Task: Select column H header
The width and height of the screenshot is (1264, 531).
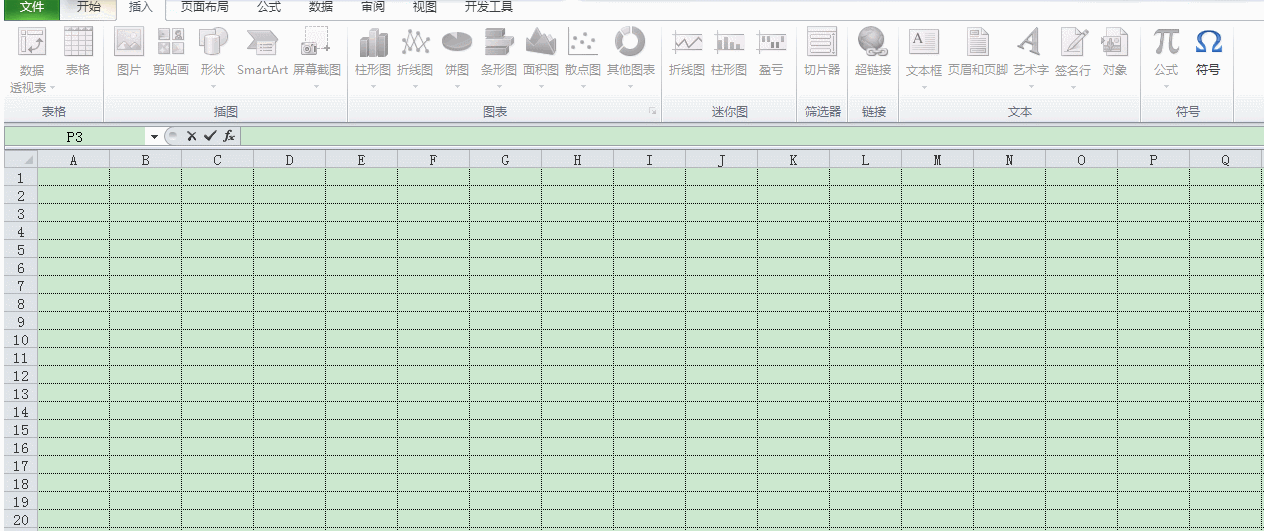Action: (577, 159)
